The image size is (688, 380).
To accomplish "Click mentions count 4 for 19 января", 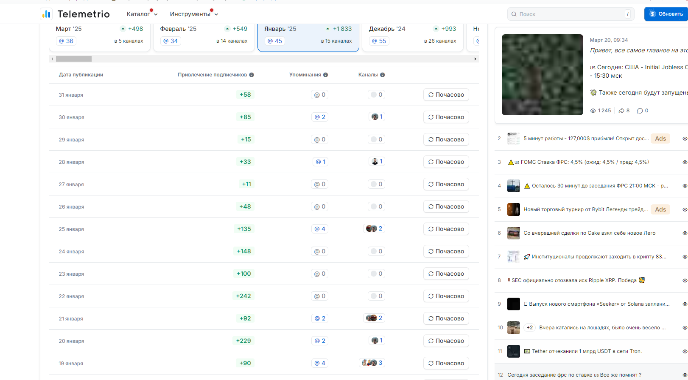I will click(x=319, y=363).
